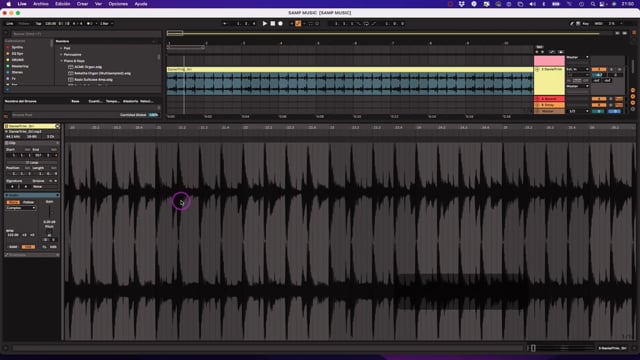
Task: Enable the Draw Mode pencil icon
Action: click(572, 24)
